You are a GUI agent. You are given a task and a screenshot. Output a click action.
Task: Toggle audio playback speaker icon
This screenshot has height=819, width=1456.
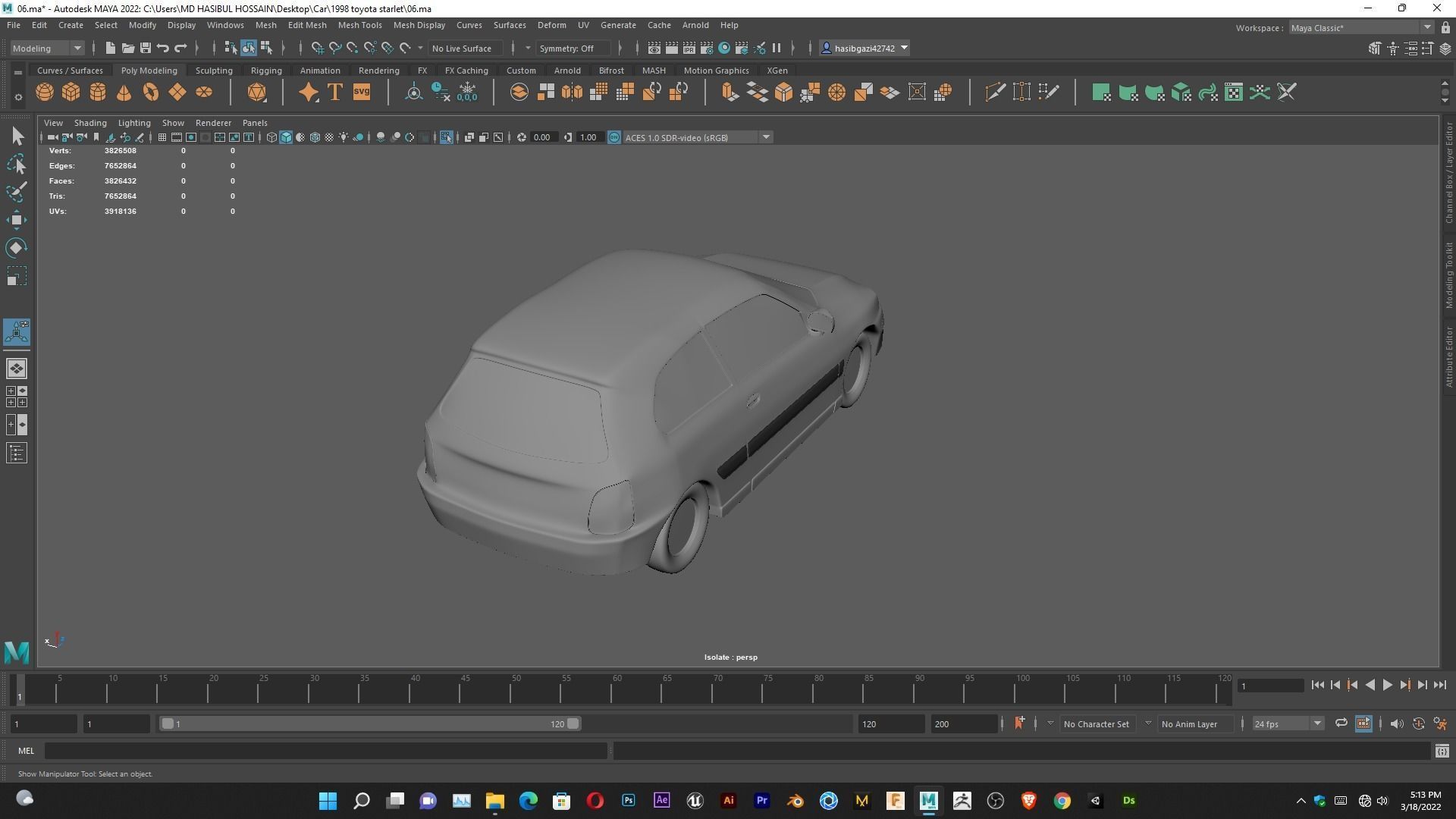point(1397,723)
